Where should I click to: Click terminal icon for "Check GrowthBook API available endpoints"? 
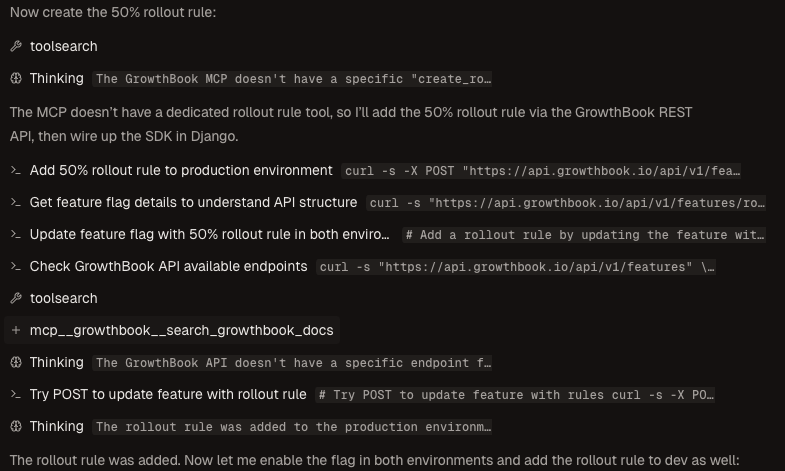click(x=16, y=267)
